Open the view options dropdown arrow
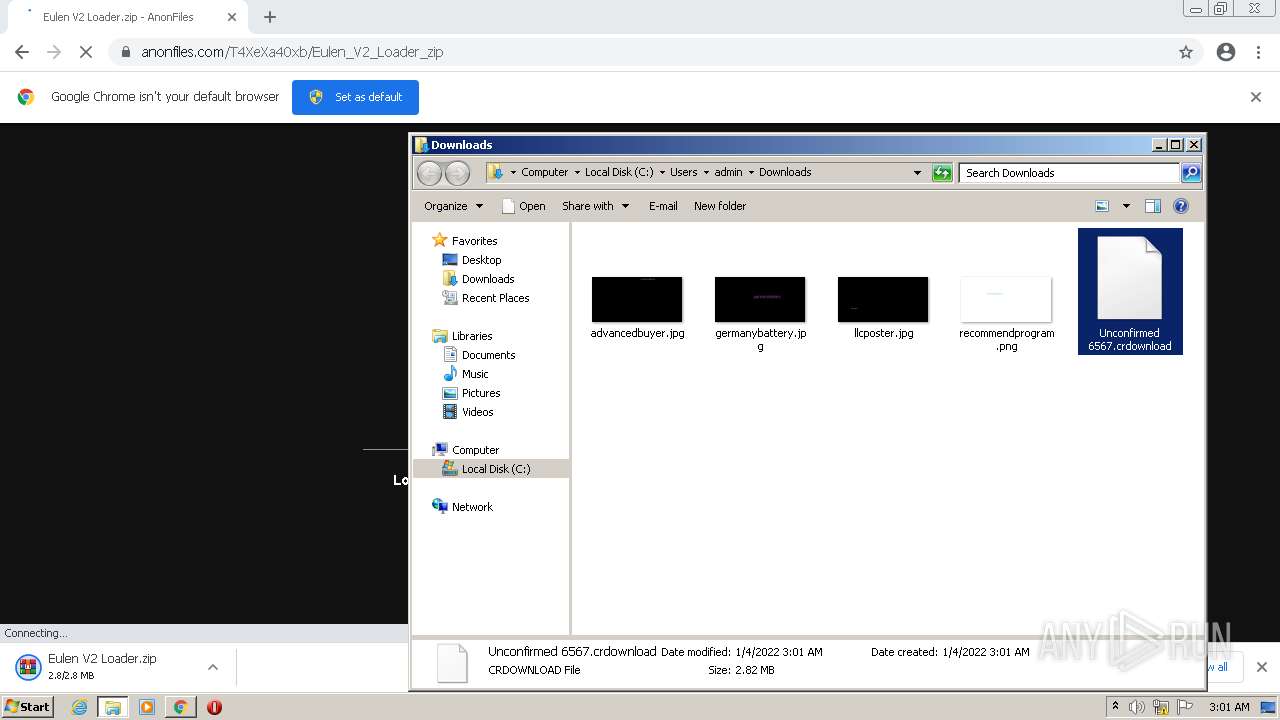1280x720 pixels. point(1126,206)
